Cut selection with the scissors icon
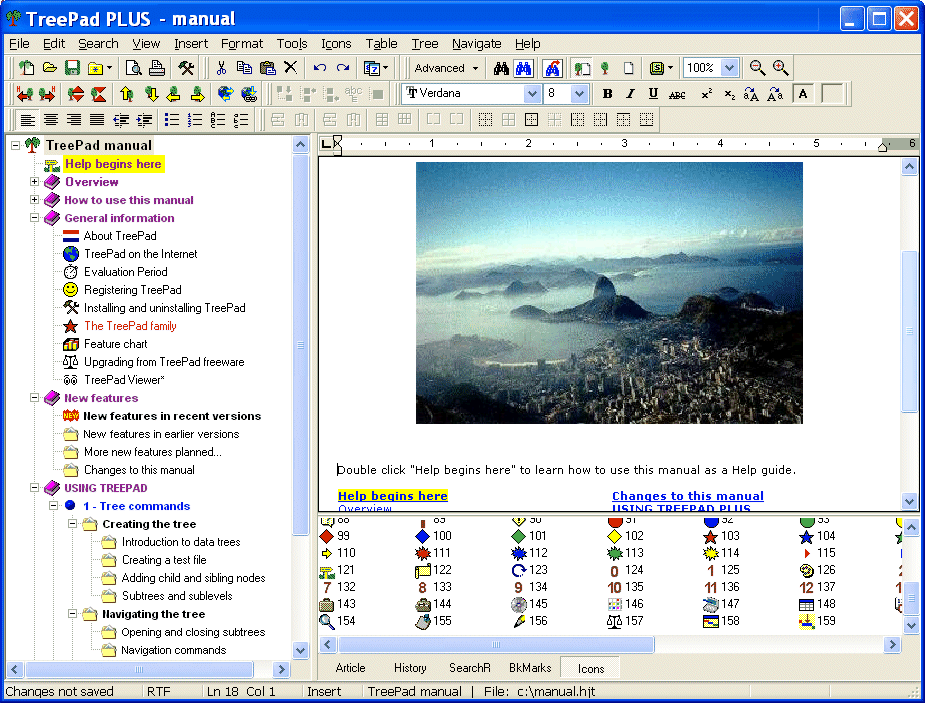Screen dimensions: 925x703 coord(221,68)
